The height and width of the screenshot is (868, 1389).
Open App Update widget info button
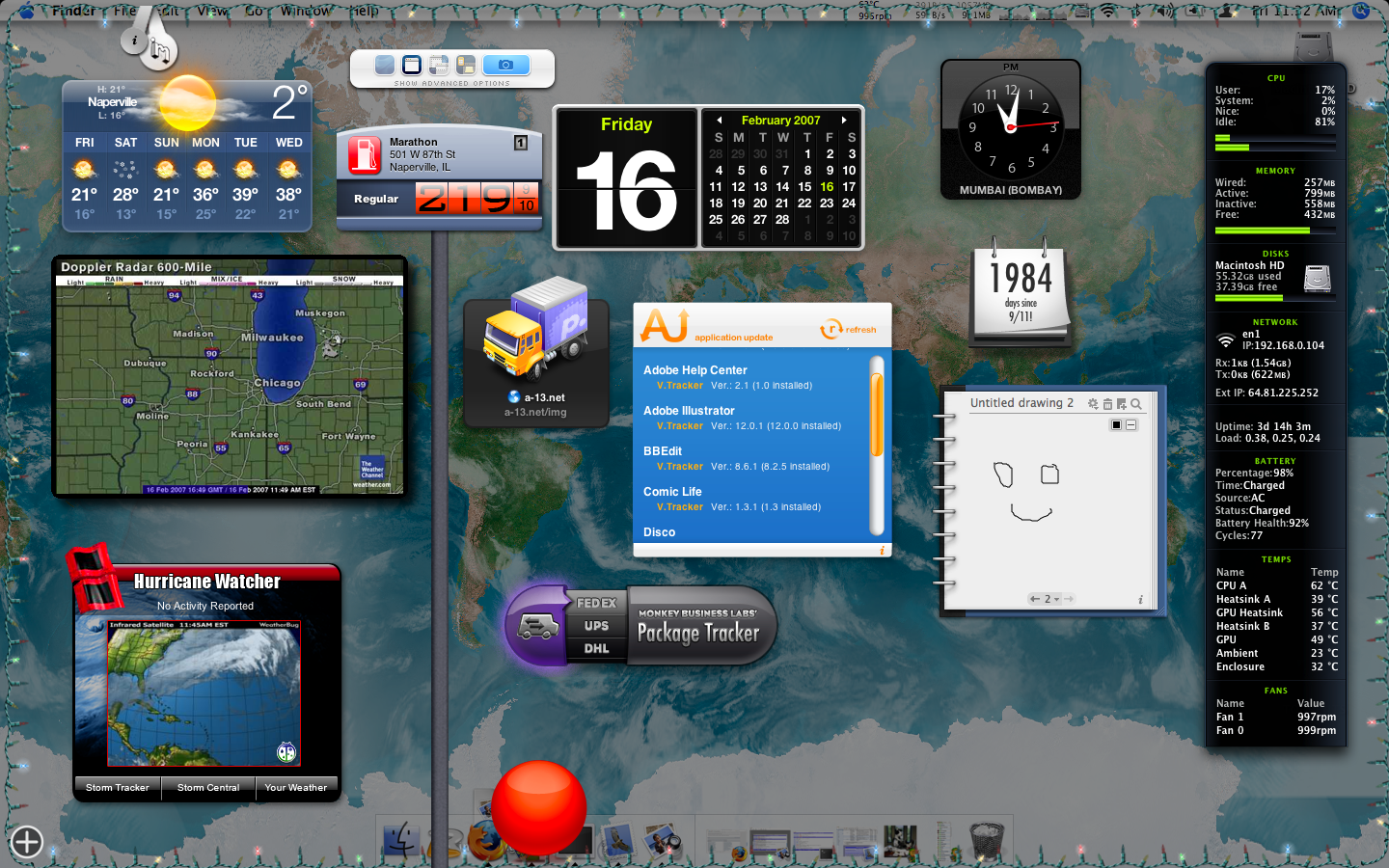click(882, 551)
